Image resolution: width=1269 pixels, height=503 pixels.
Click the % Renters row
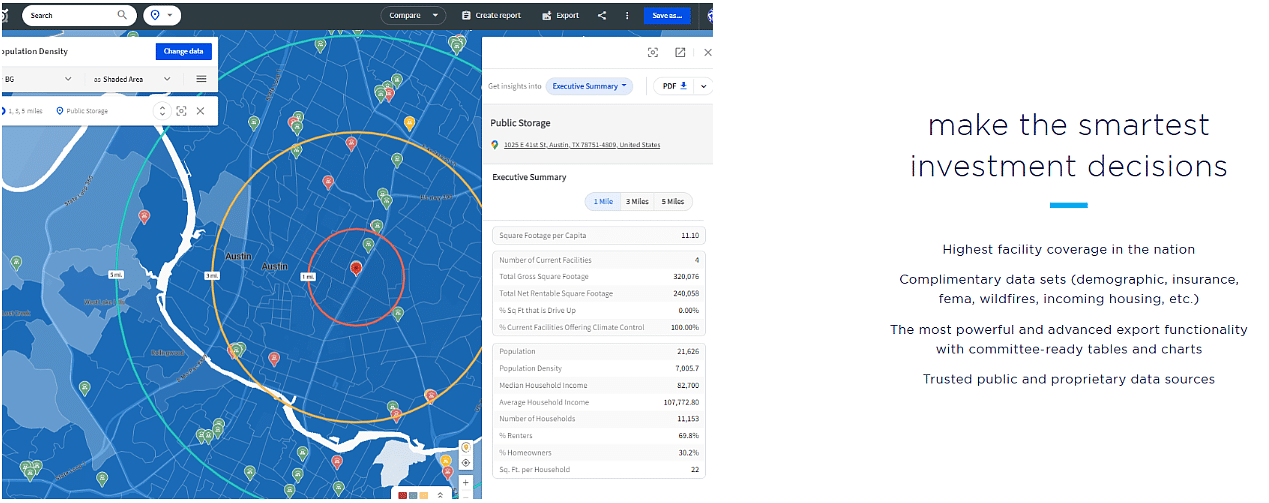(599, 436)
